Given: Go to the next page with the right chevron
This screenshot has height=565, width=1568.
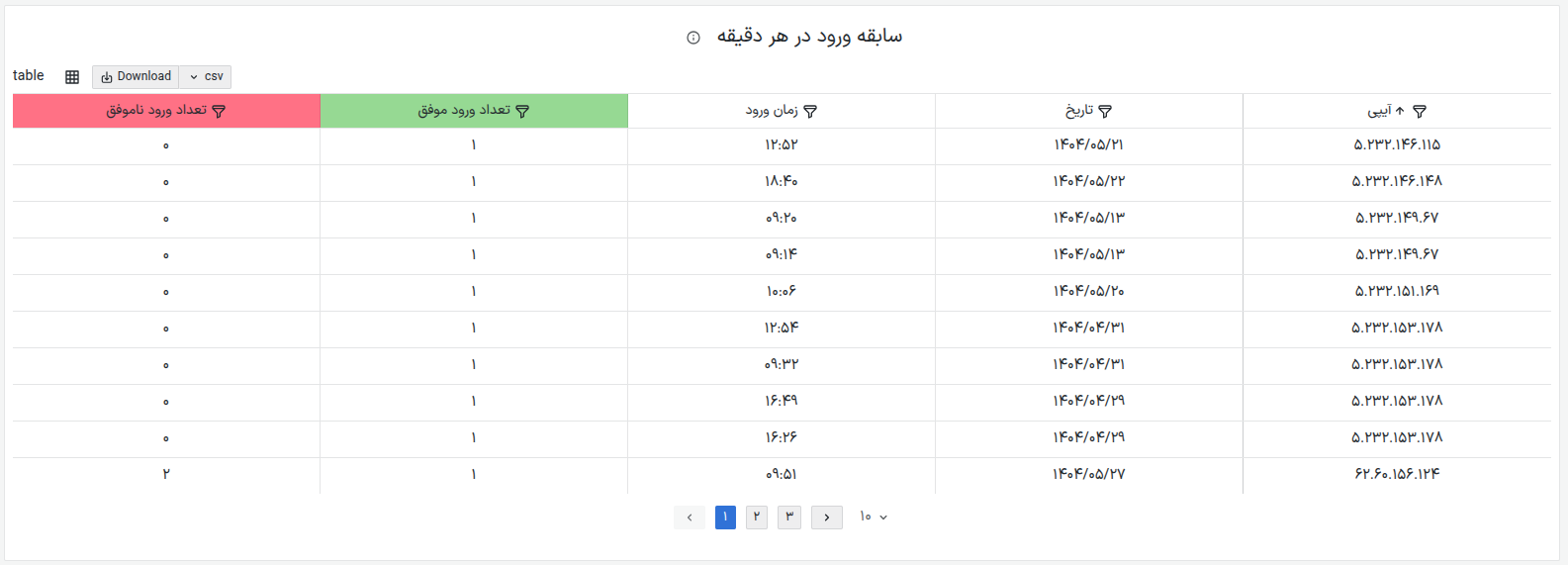Looking at the screenshot, I should tap(827, 518).
